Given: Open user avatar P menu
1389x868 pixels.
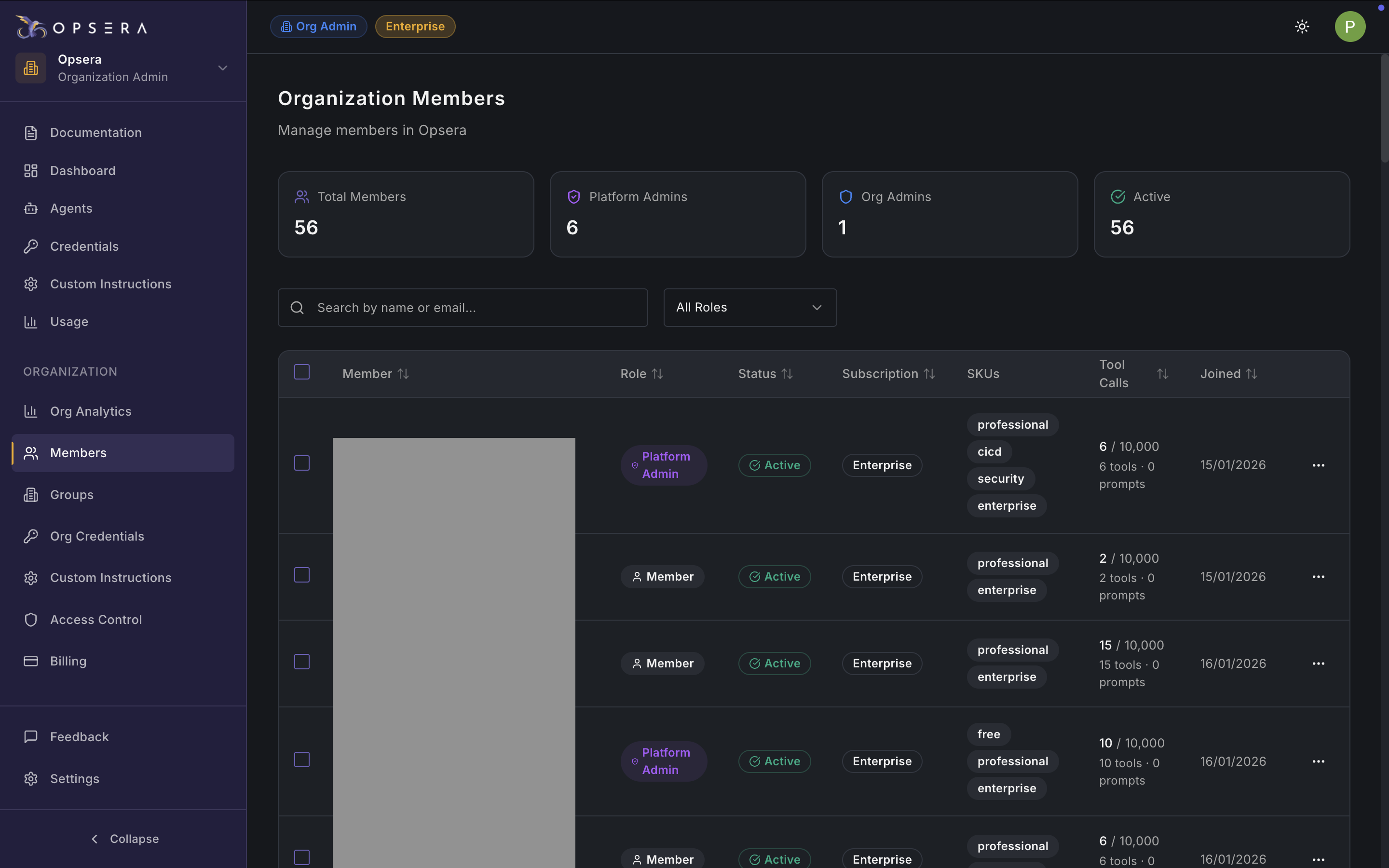Looking at the screenshot, I should point(1349,27).
